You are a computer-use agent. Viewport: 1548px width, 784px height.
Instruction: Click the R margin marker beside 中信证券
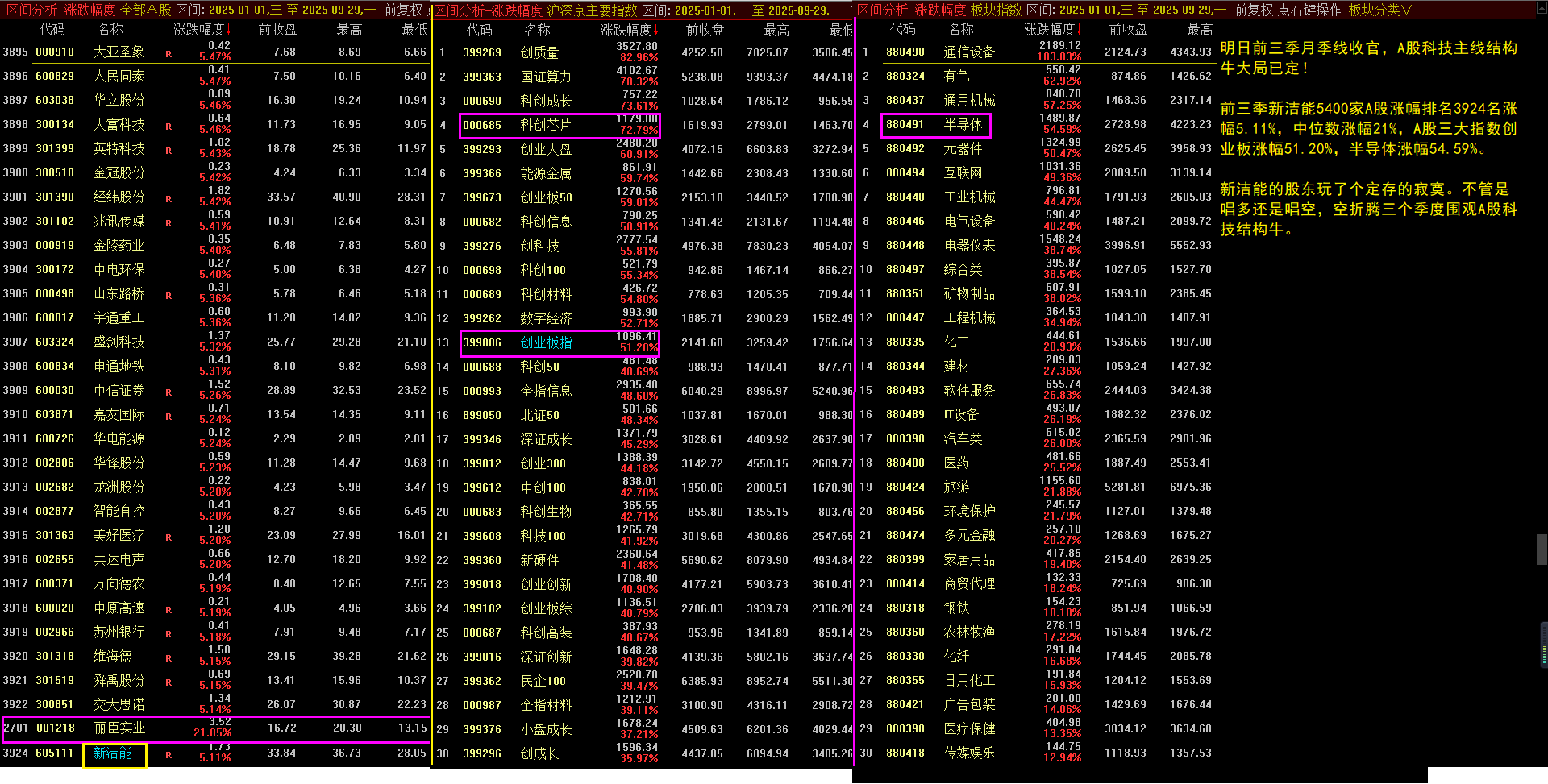tap(169, 392)
